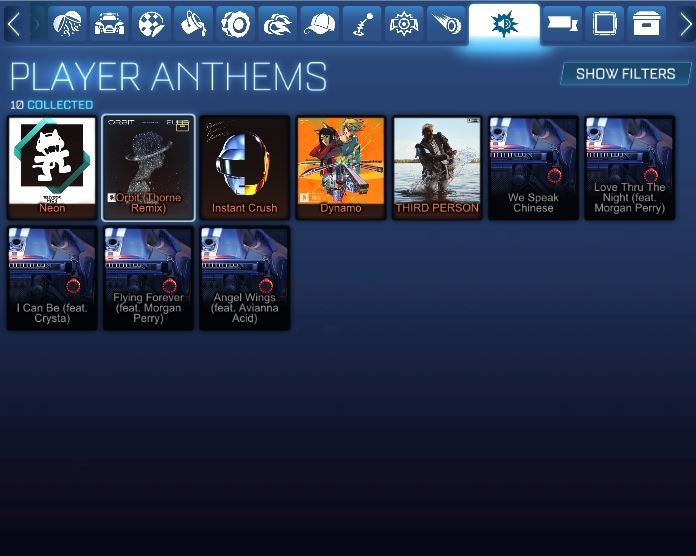Select the Neon anthem
The height and width of the screenshot is (556, 696).
click(x=52, y=168)
